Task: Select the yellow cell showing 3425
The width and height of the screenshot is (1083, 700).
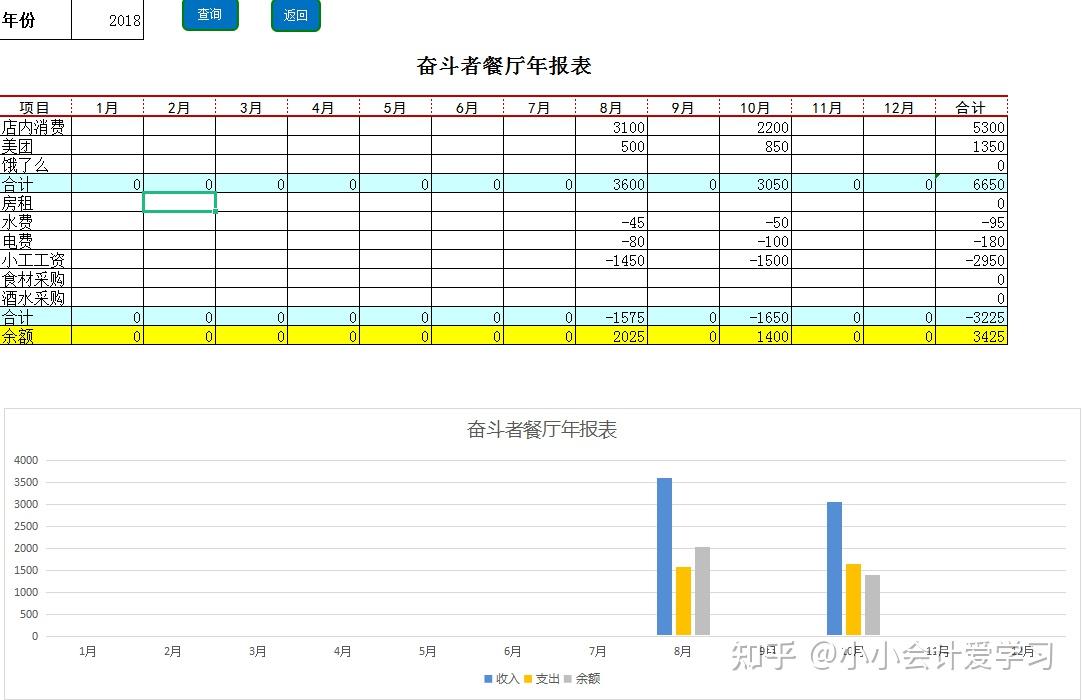Action: [971, 336]
